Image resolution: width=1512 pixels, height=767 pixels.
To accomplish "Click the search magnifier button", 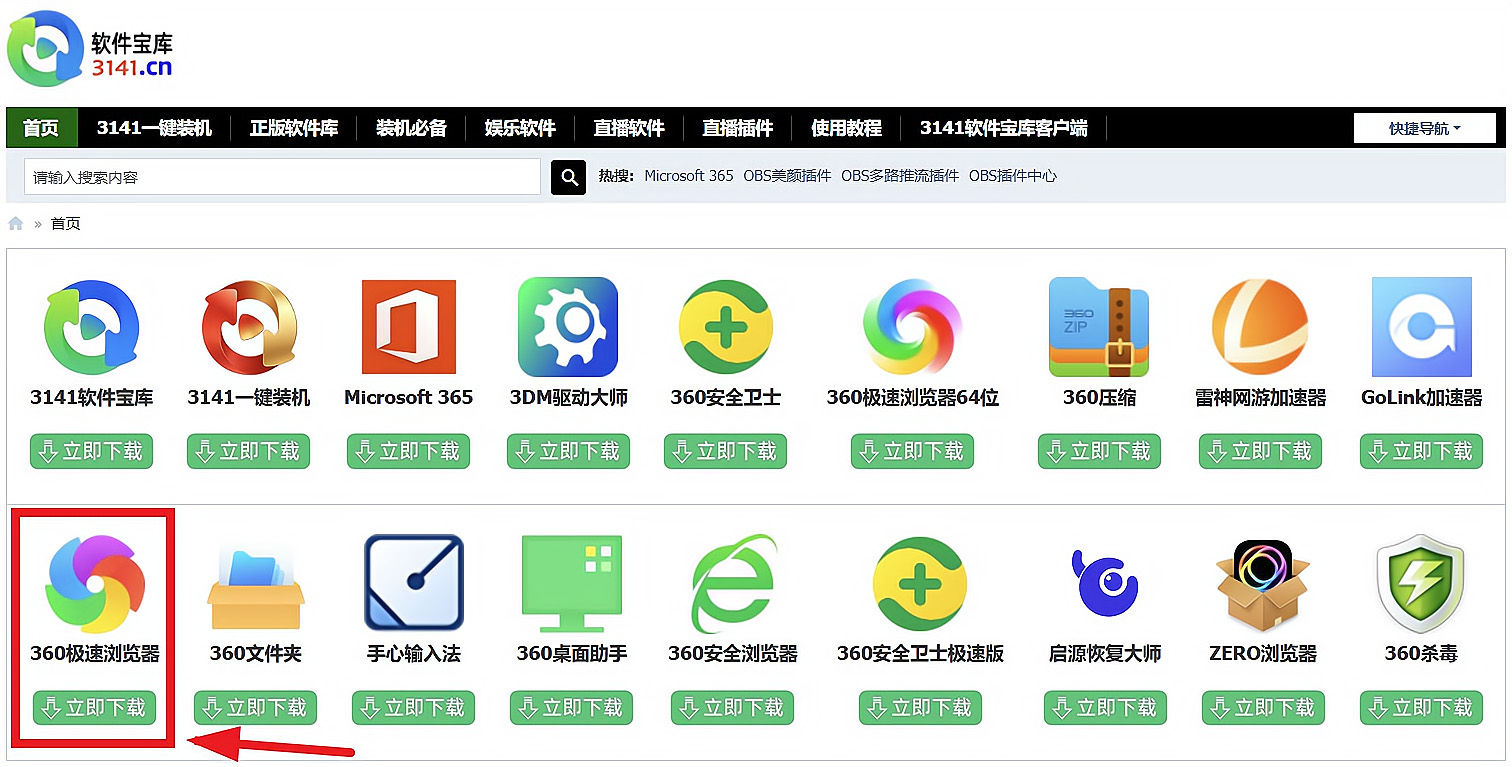I will click(x=569, y=177).
